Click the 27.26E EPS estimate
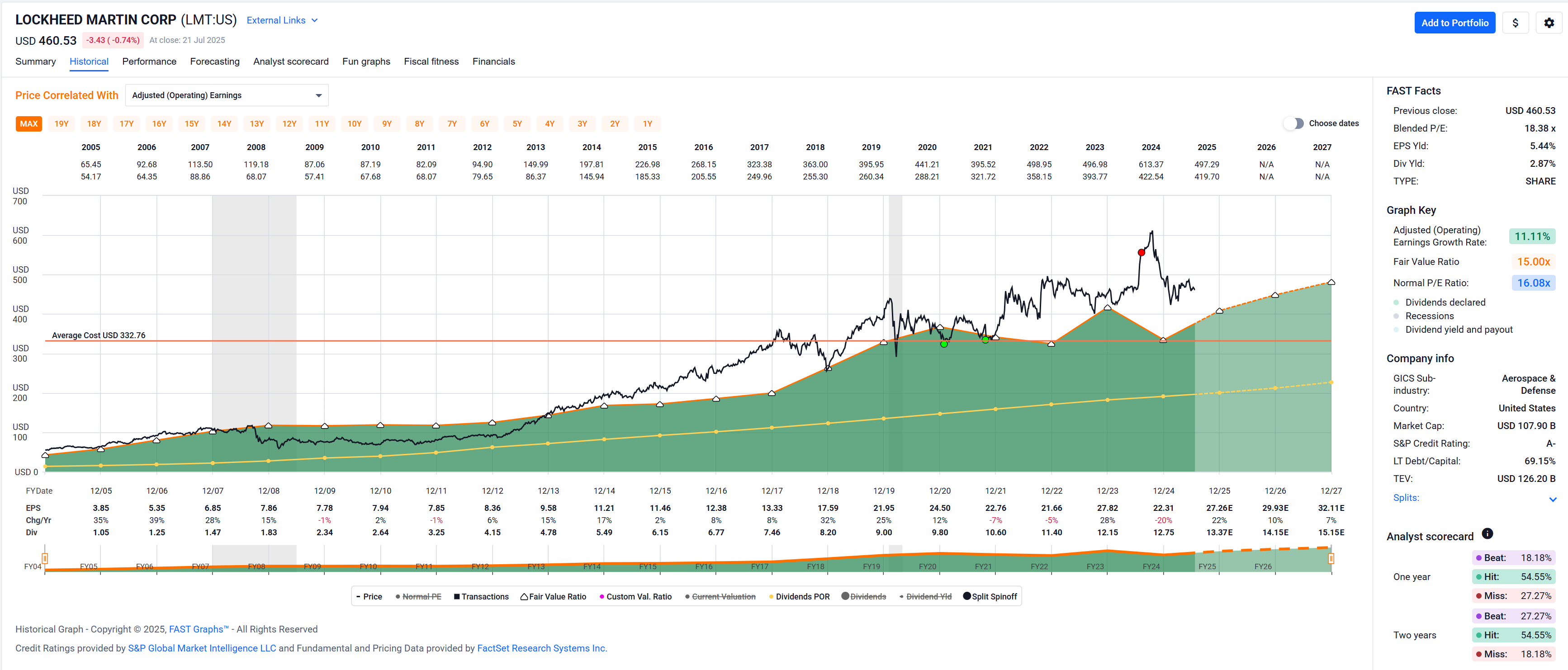This screenshot has height=670, width=1568. [x=1219, y=508]
